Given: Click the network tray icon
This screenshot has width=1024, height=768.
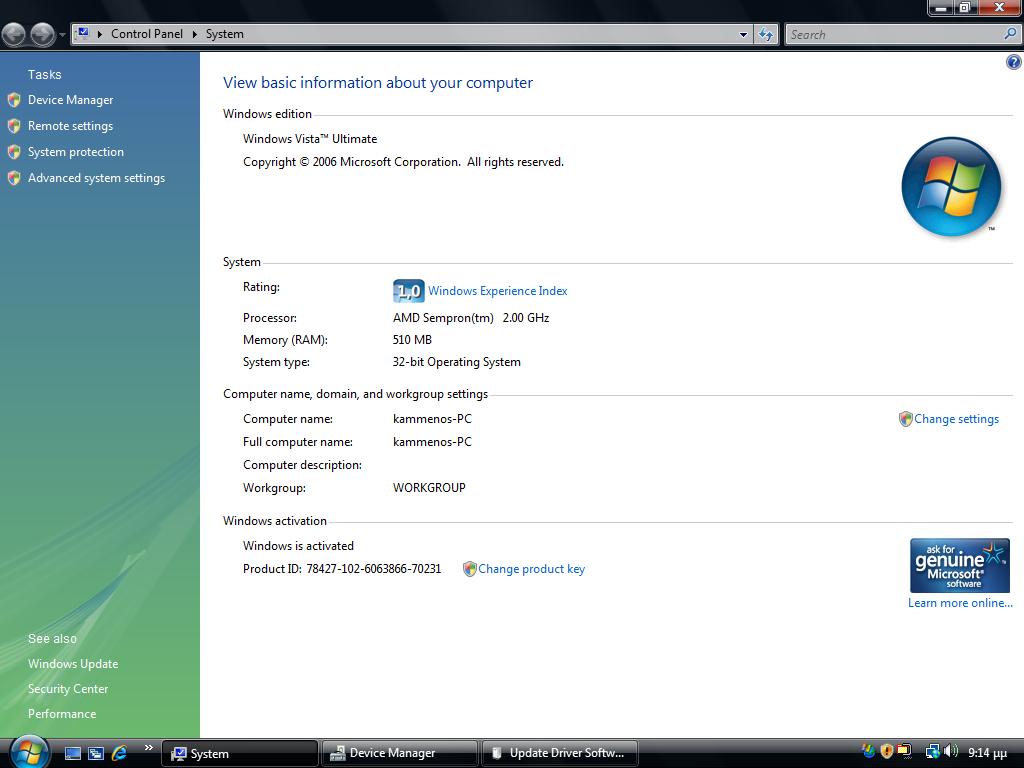Looking at the screenshot, I should 932,752.
